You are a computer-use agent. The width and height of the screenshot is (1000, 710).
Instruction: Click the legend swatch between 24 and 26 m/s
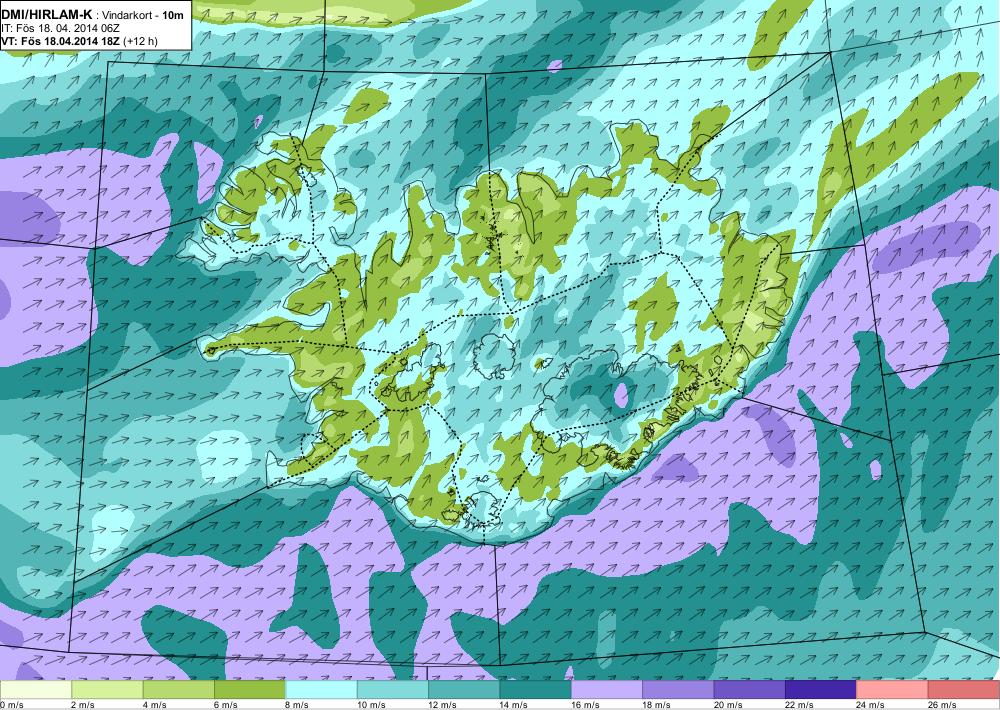[x=893, y=689]
